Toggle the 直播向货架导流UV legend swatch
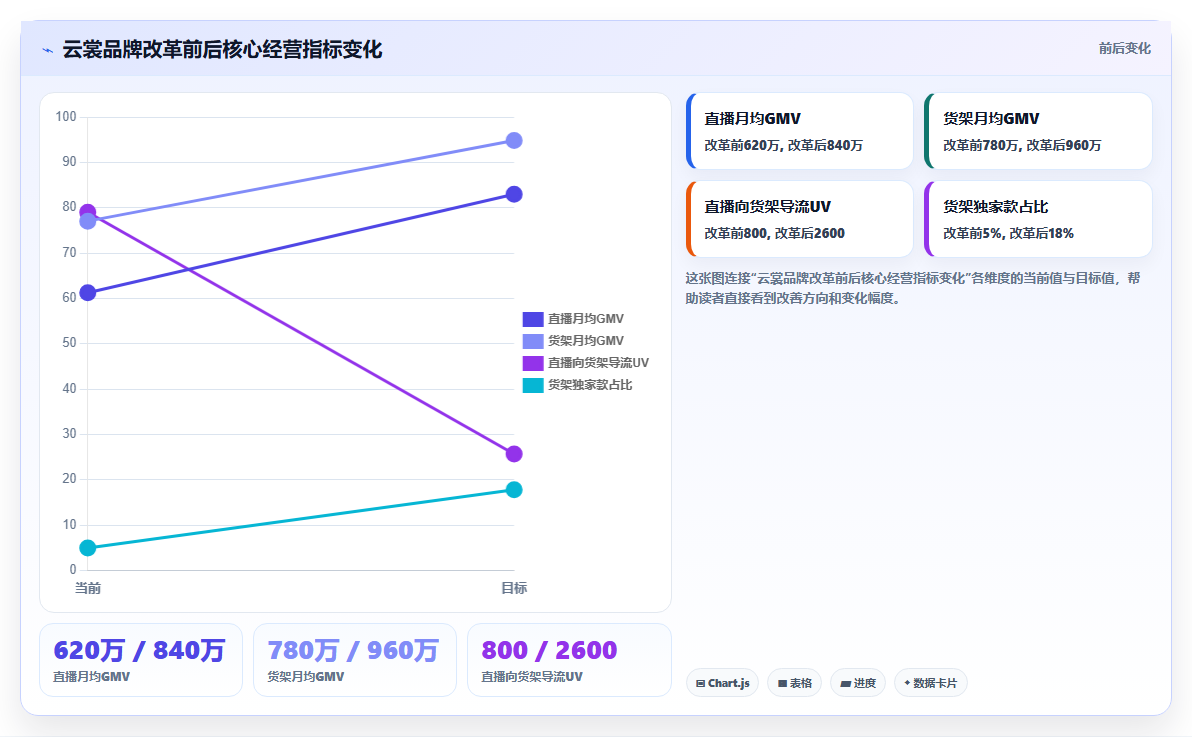 (x=533, y=364)
